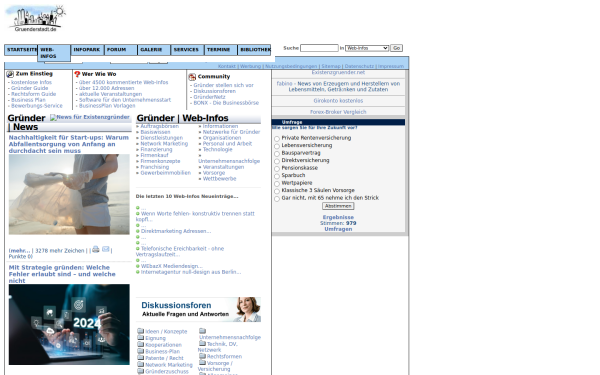The image size is (600, 375).
Task: Click the red question mark Wer Wie Wo icon
Action: click(x=77, y=74)
